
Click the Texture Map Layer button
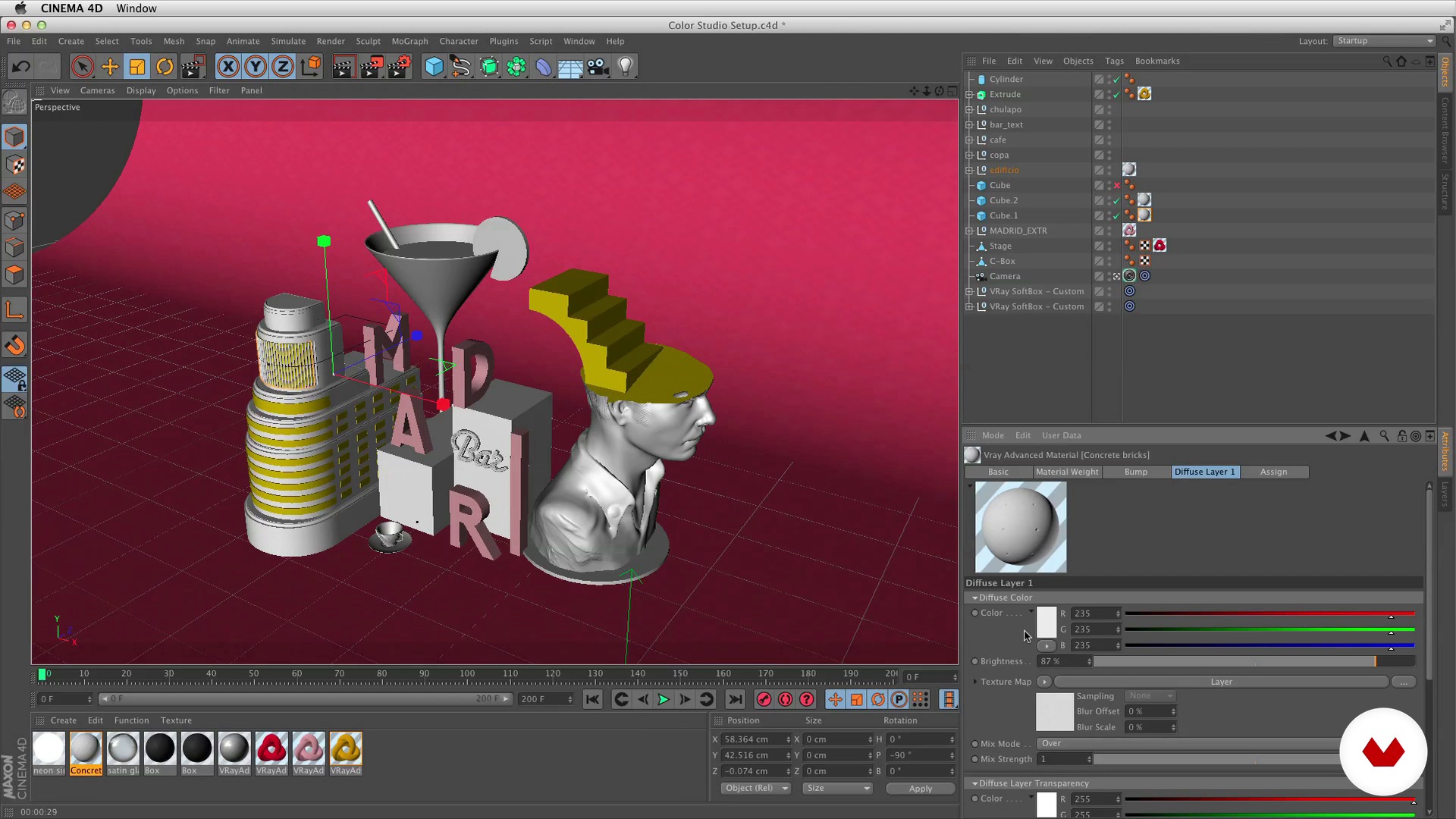pyautogui.click(x=1221, y=682)
